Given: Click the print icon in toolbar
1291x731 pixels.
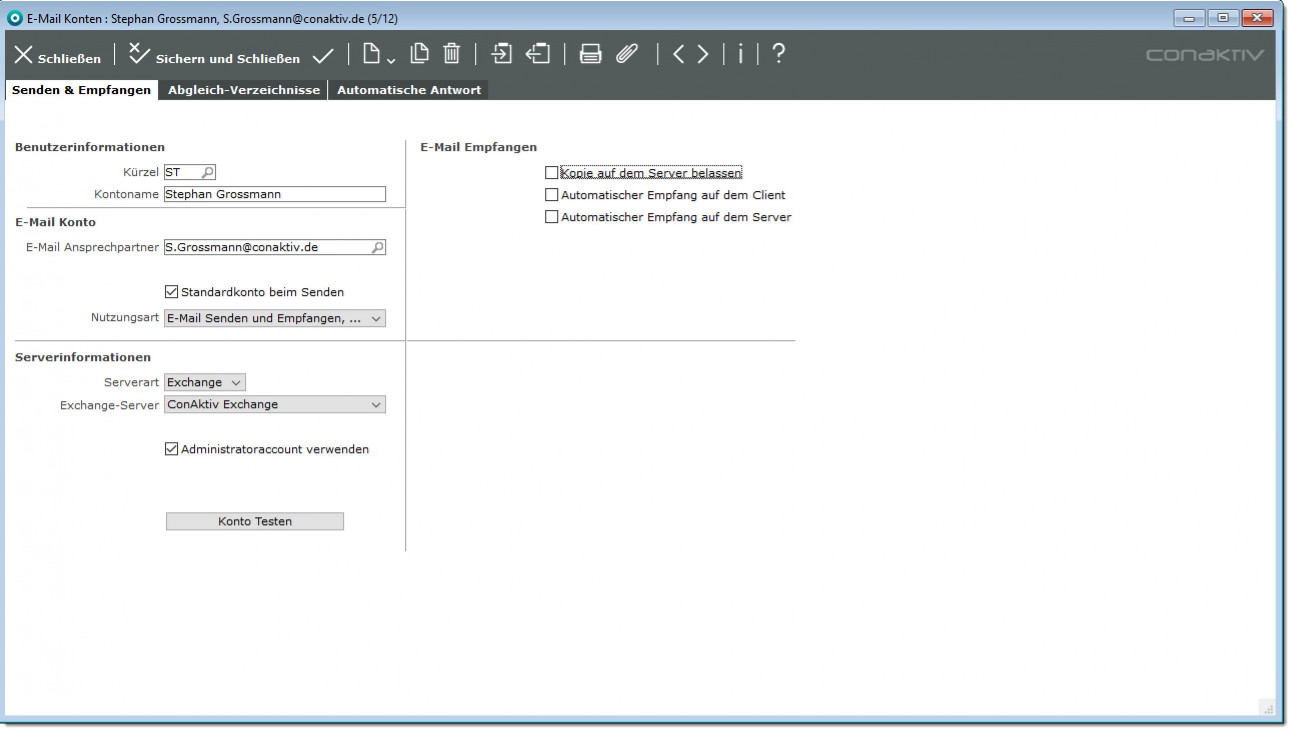Looking at the screenshot, I should [x=591, y=55].
